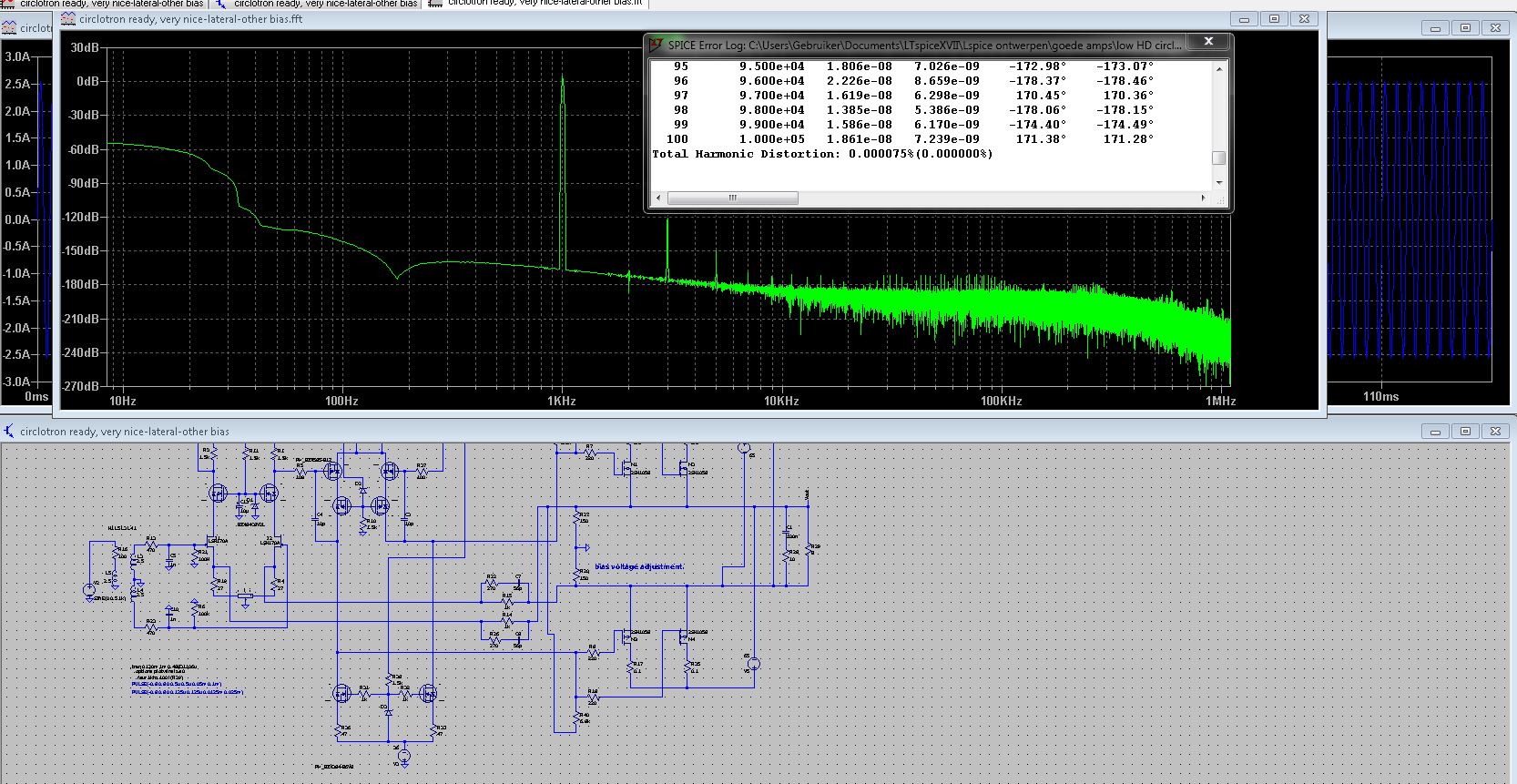Click the error log scroll right arrow
Image resolution: width=1517 pixels, height=784 pixels.
pos(1203,198)
